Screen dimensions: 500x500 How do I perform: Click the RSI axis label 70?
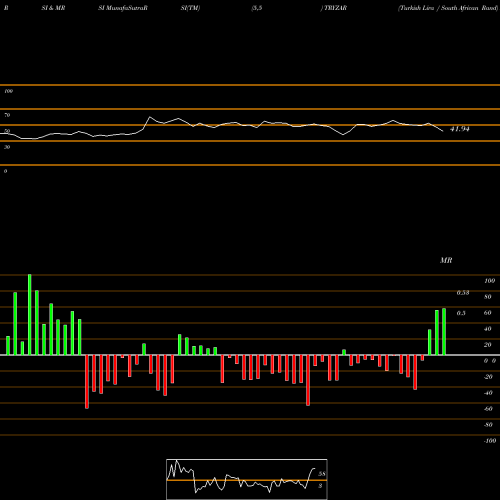7,115
